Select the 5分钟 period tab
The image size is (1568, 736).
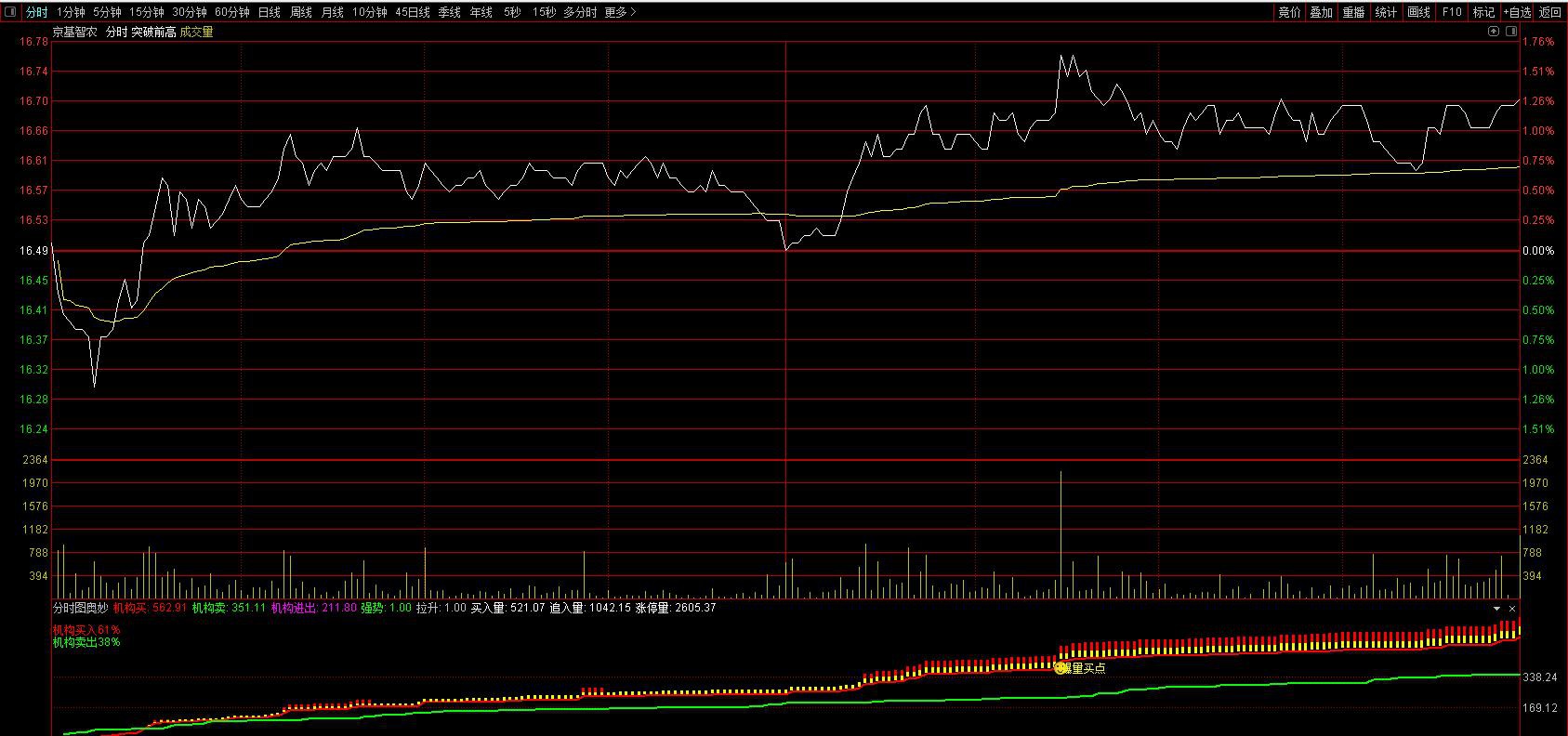pos(107,12)
